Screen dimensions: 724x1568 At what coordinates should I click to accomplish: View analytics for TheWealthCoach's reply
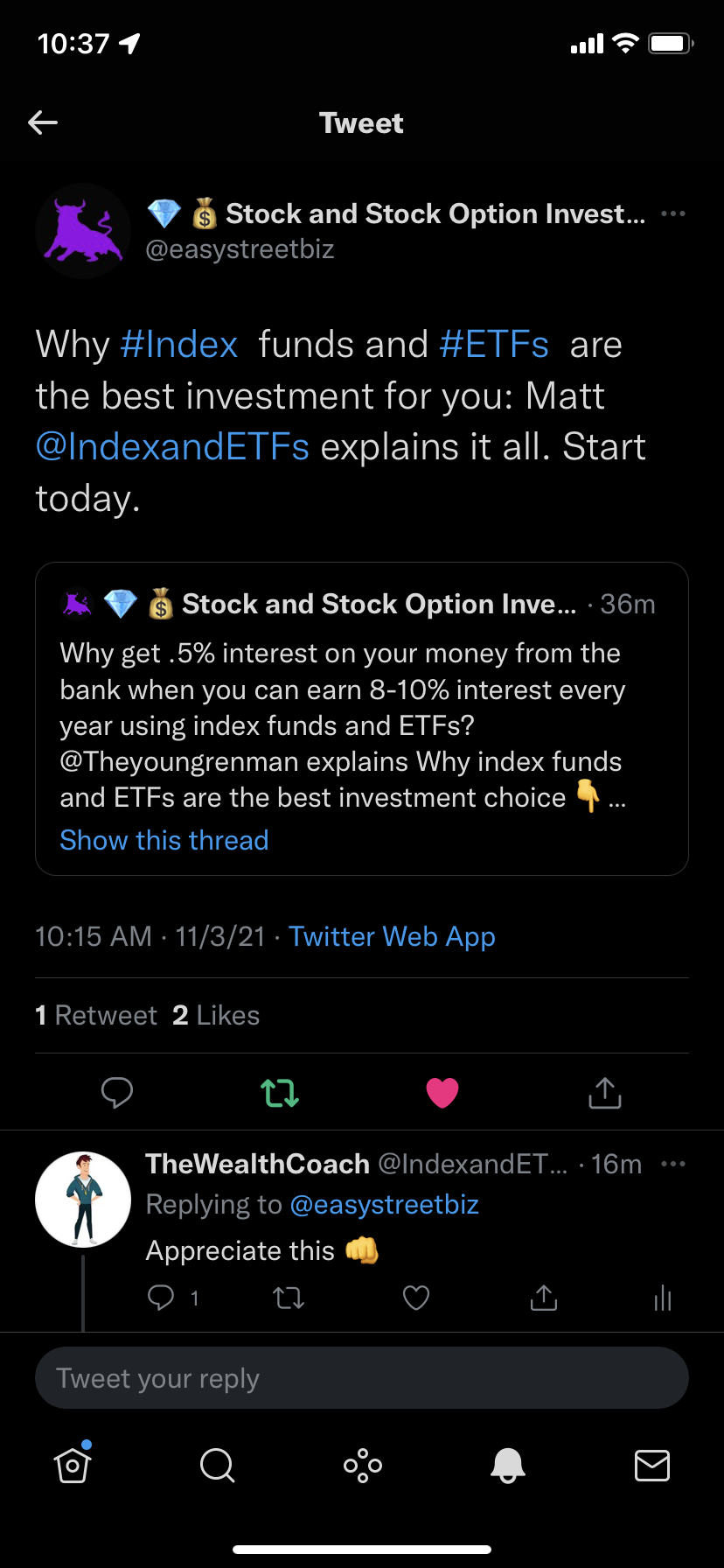663,1298
